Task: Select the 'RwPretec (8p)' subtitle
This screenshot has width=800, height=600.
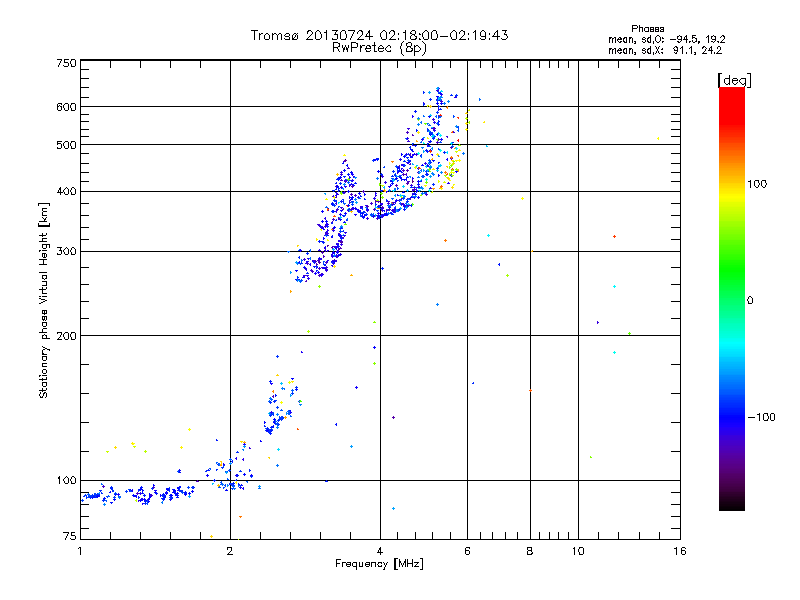Action: 379,48
